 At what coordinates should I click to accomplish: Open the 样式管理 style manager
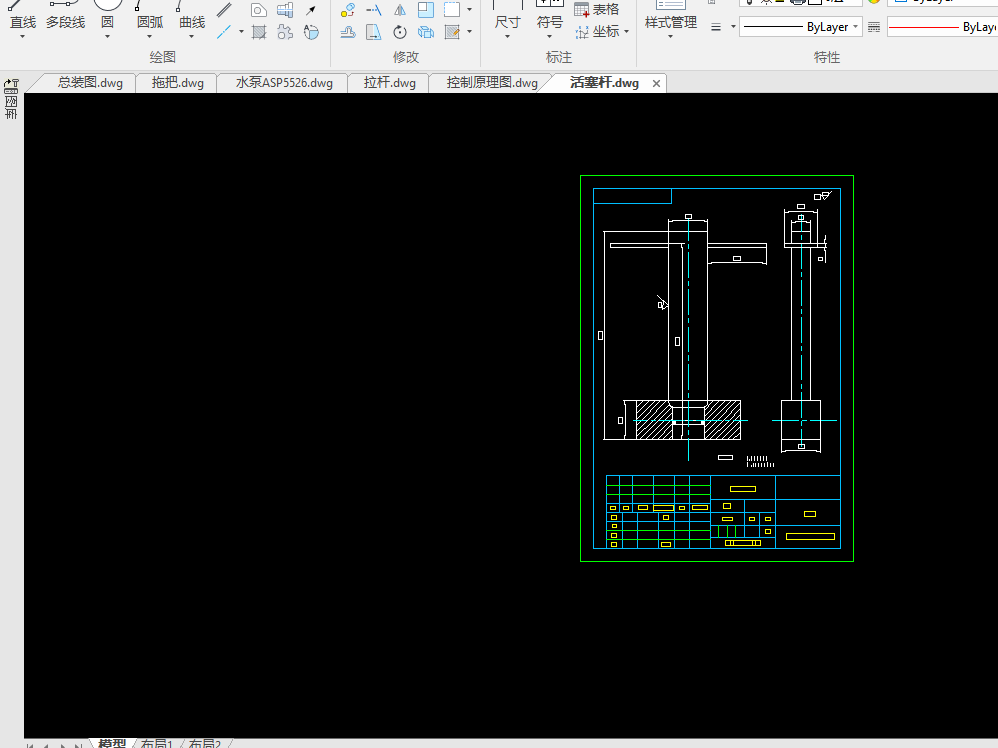670,22
